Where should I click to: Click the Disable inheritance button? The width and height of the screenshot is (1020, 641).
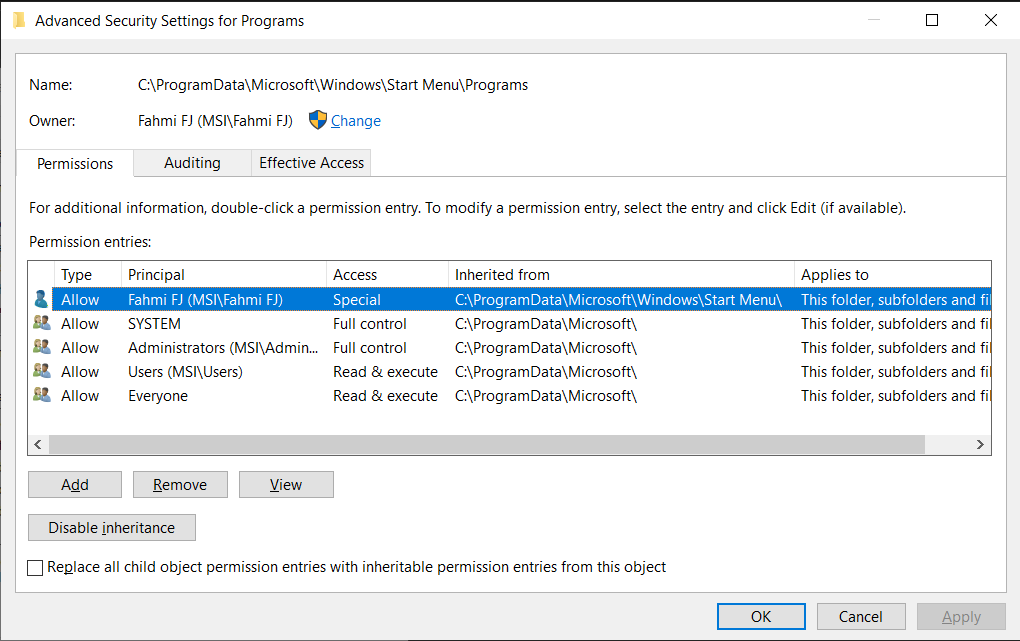click(x=112, y=528)
